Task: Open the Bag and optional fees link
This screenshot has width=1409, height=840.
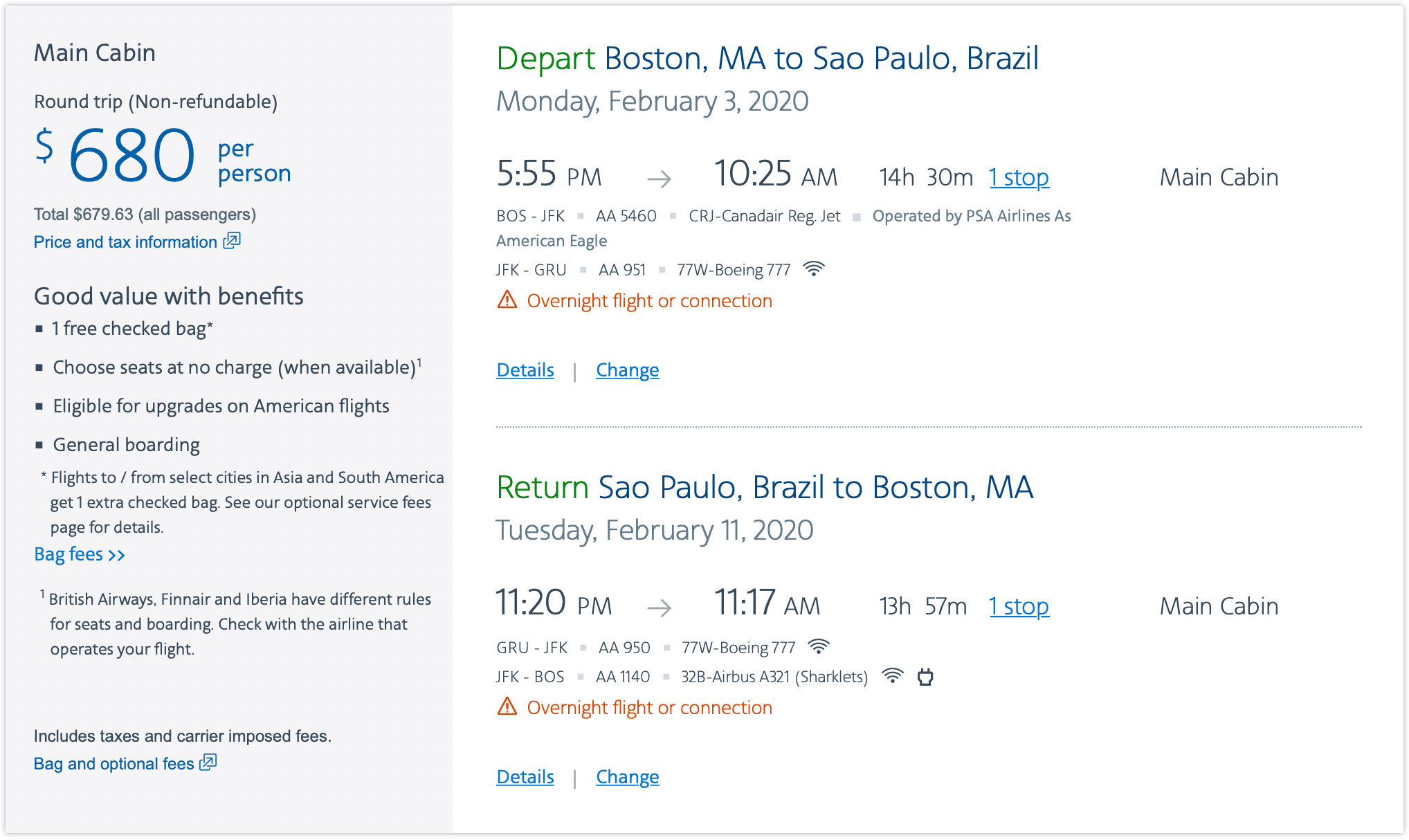Action: click(x=114, y=764)
